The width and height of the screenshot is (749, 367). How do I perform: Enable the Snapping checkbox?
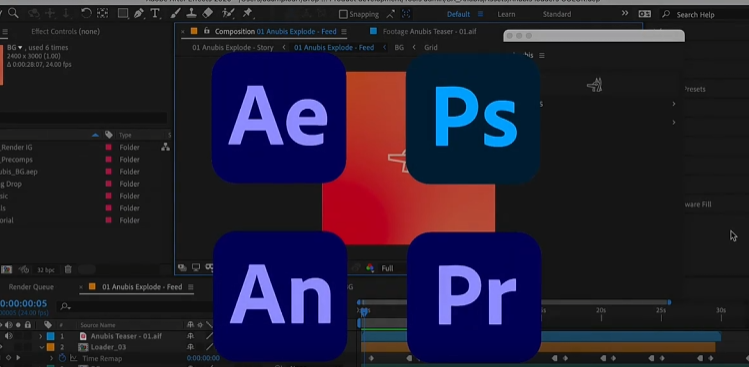(x=343, y=14)
